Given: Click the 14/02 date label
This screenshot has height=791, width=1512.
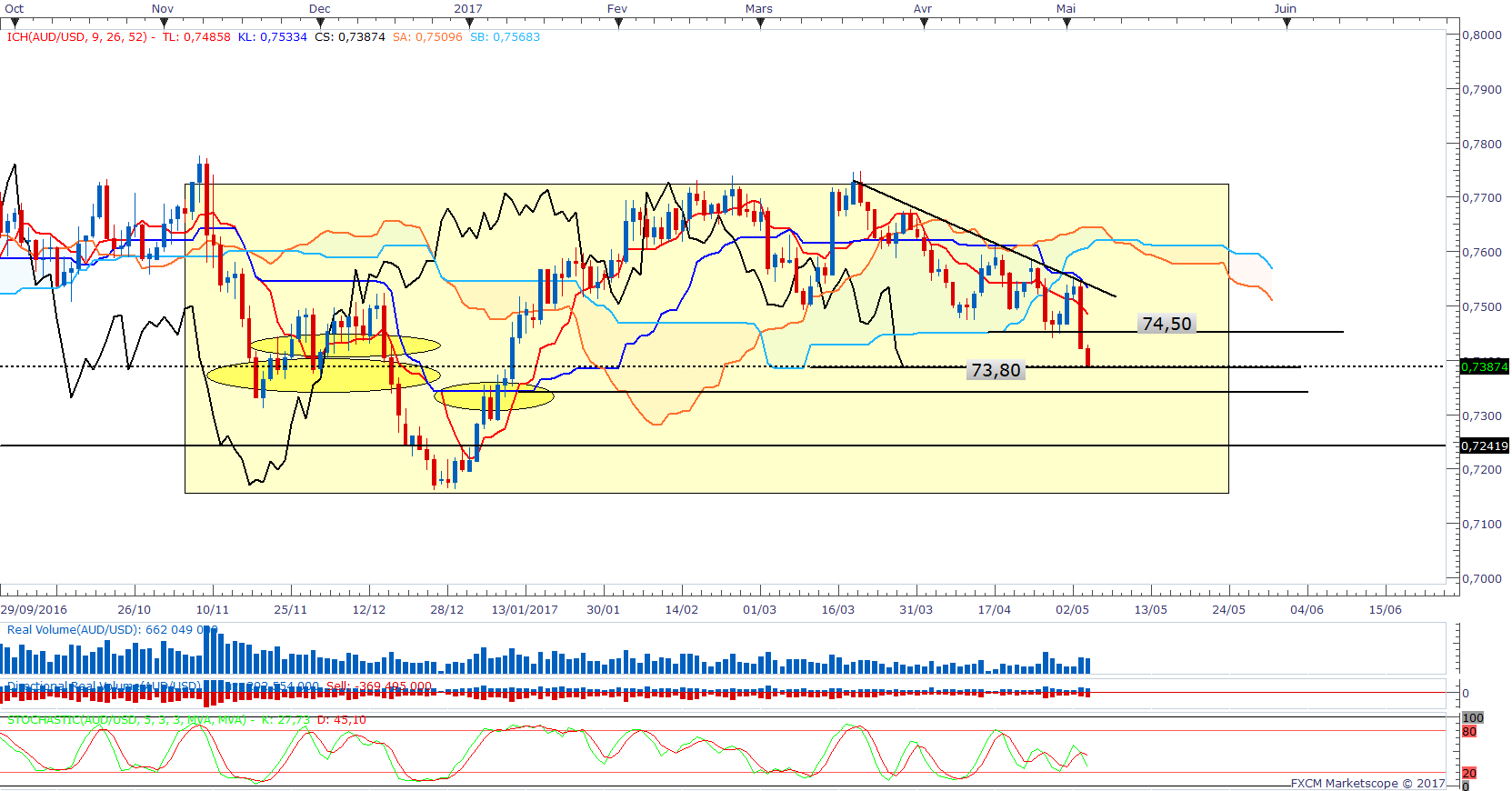Looking at the screenshot, I should point(682,610).
